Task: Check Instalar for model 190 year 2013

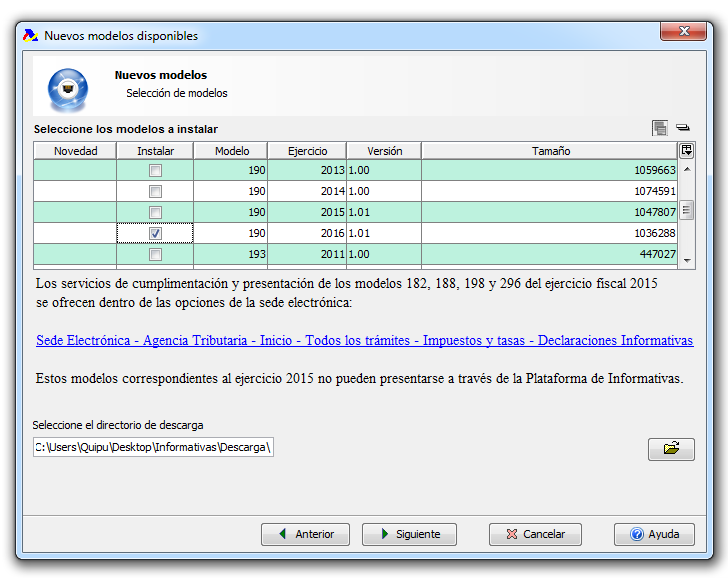Action: coord(155,171)
